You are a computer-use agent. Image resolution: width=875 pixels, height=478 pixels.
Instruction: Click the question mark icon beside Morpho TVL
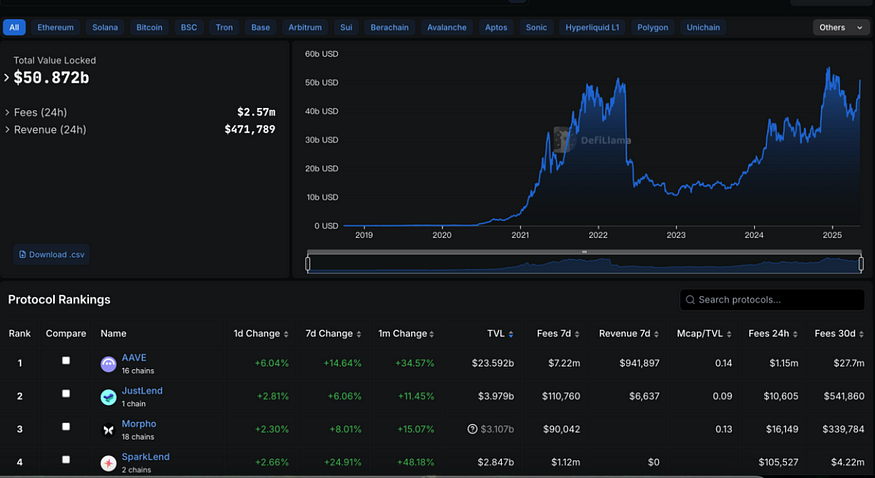(x=471, y=430)
